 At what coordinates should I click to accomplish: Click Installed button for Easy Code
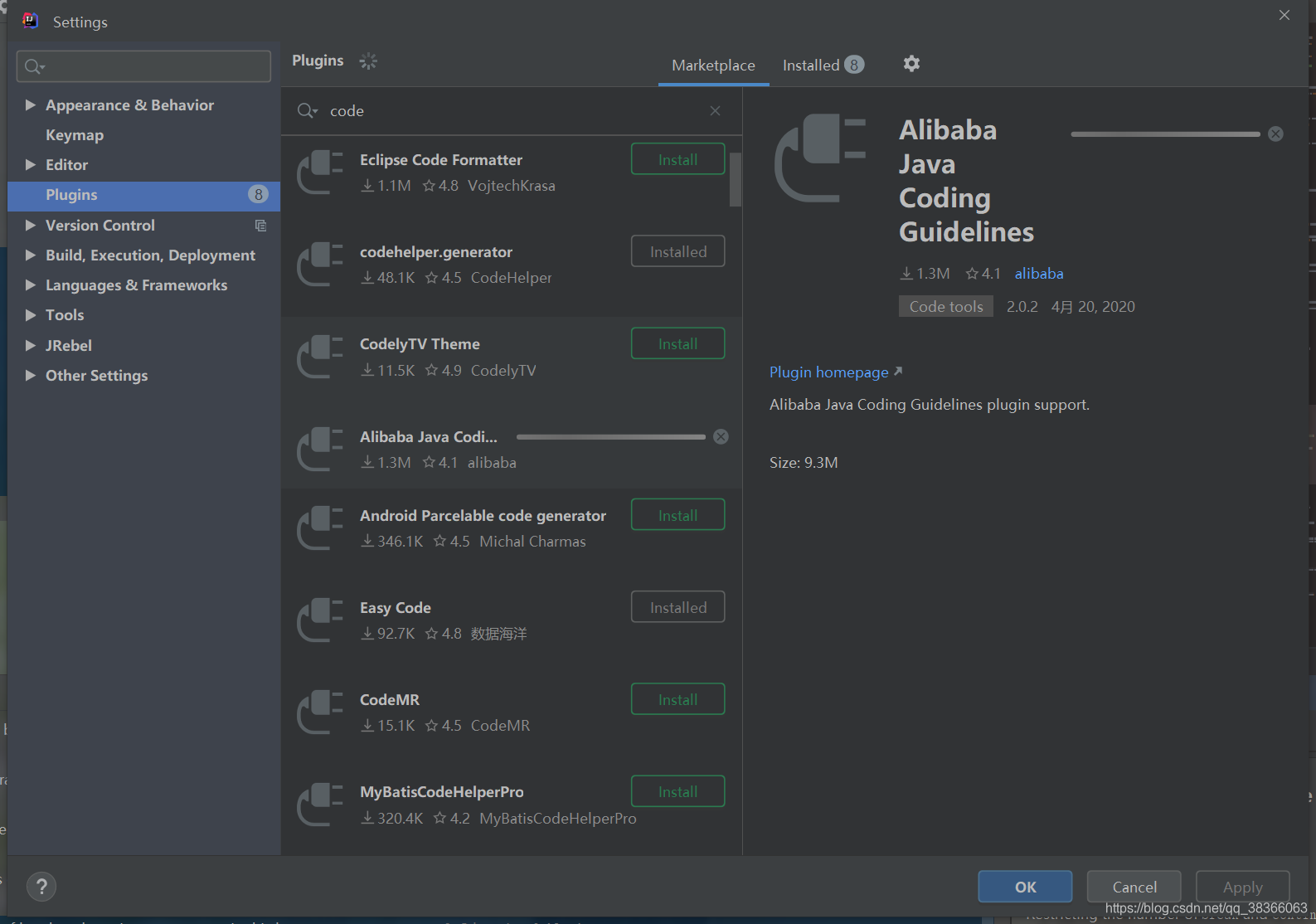(x=678, y=607)
